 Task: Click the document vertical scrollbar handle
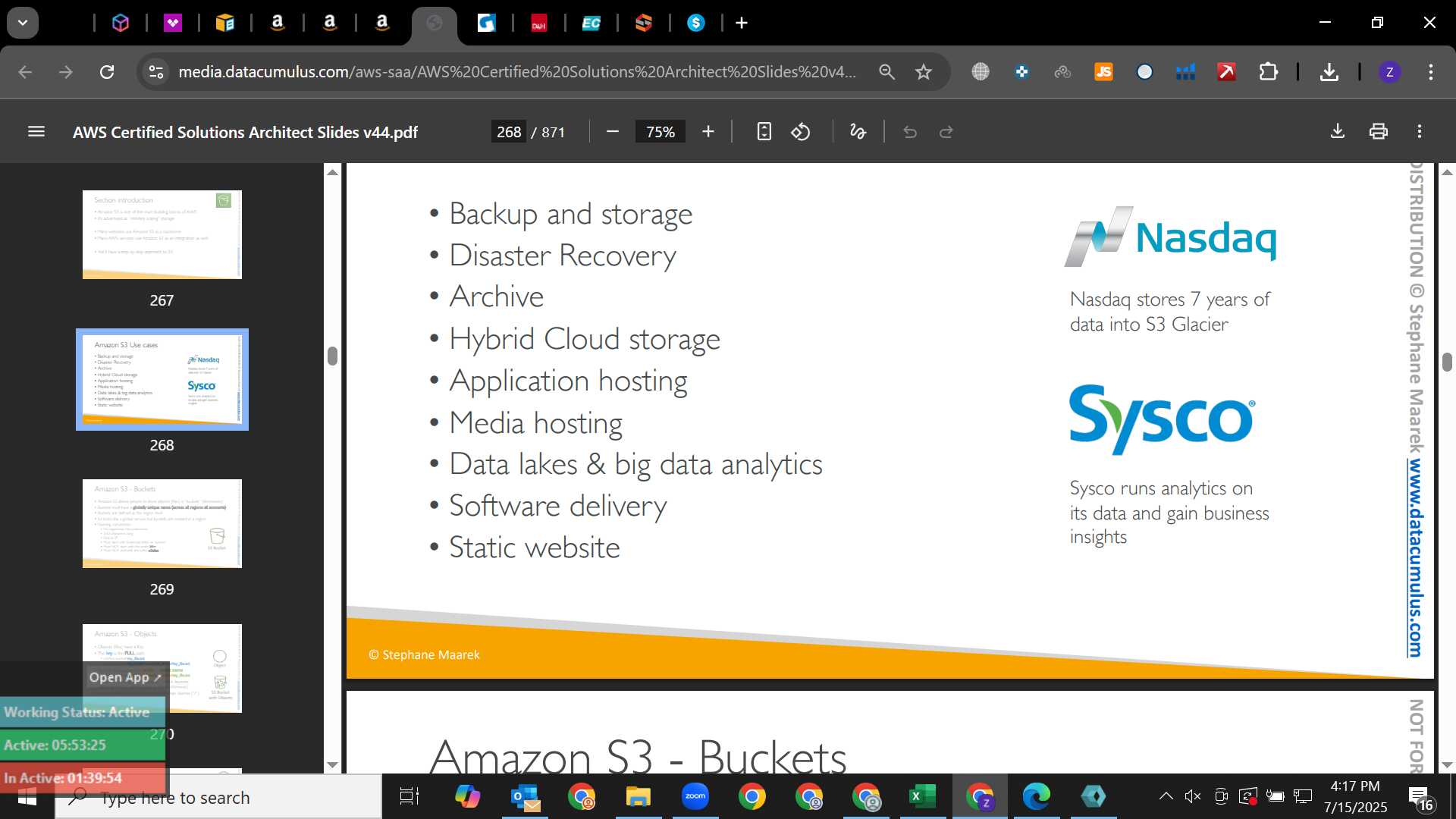[x=1447, y=362]
